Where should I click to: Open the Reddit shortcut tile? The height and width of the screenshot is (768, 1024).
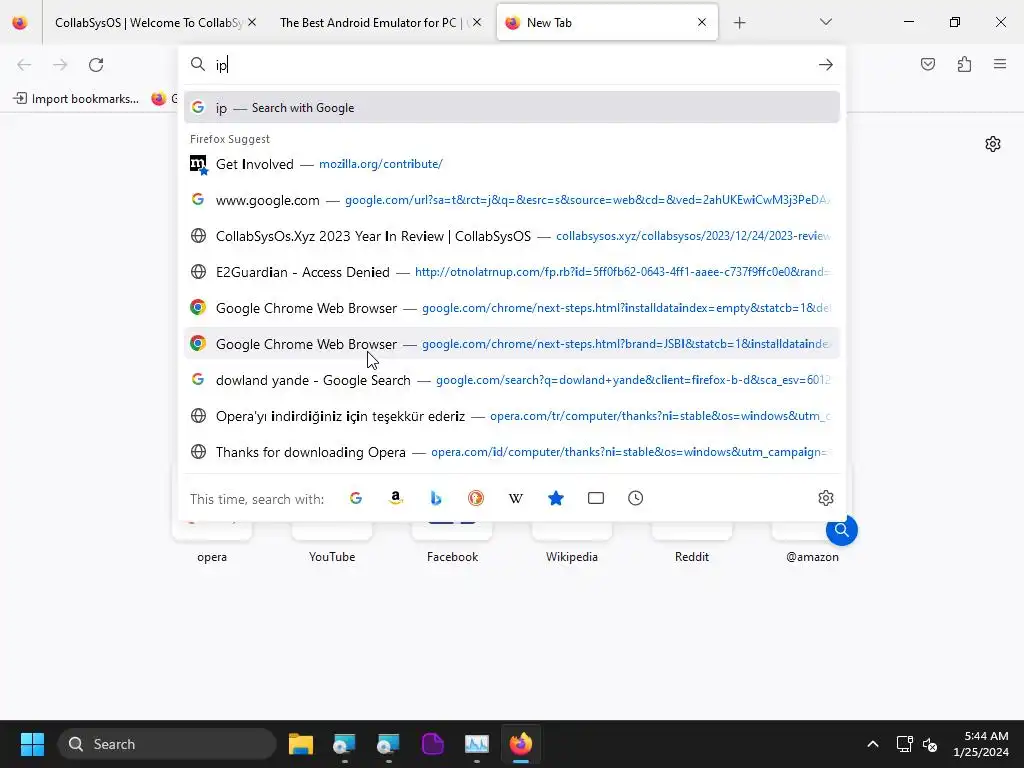pyautogui.click(x=692, y=541)
